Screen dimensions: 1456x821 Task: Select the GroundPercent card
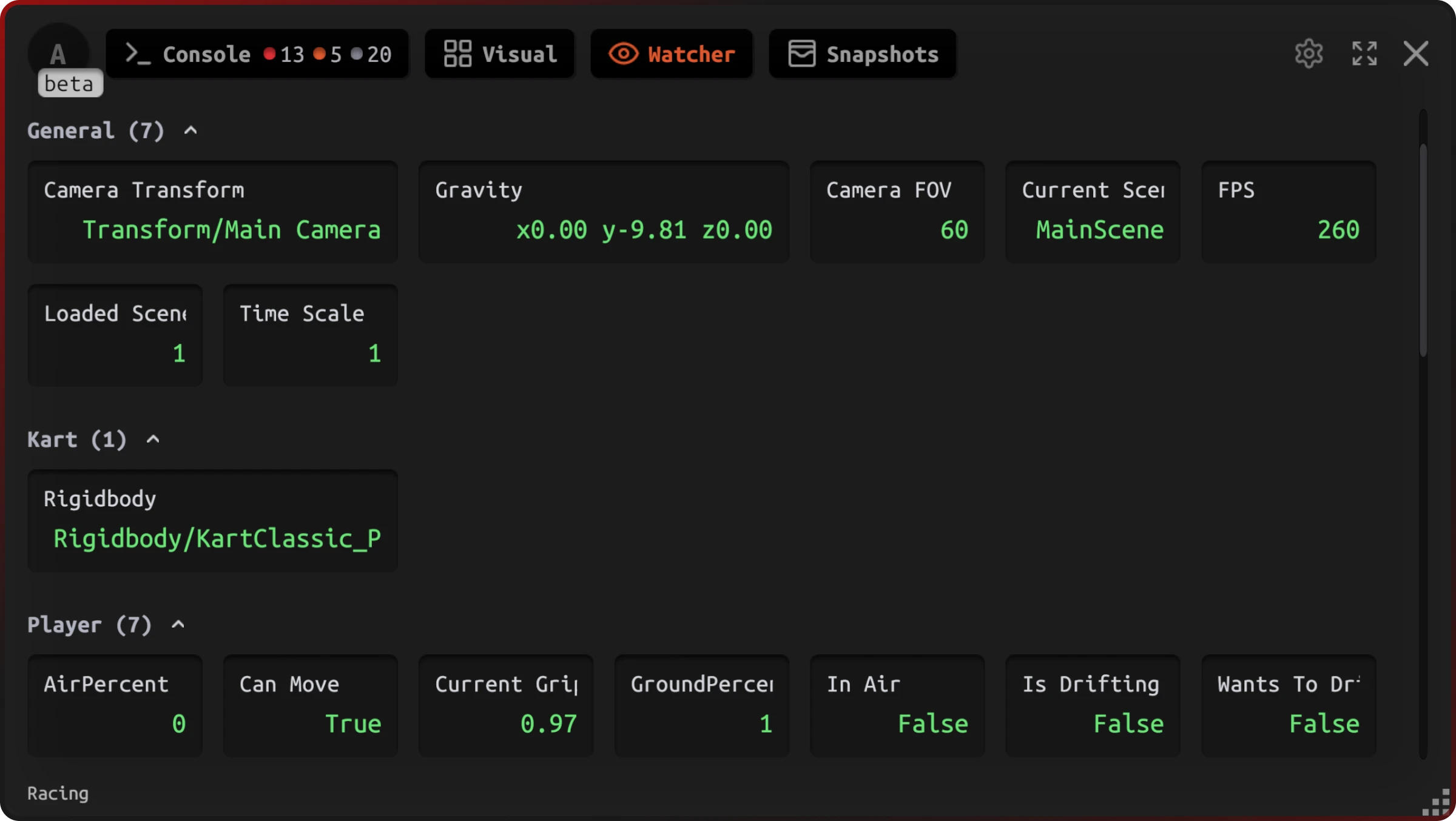tap(701, 705)
